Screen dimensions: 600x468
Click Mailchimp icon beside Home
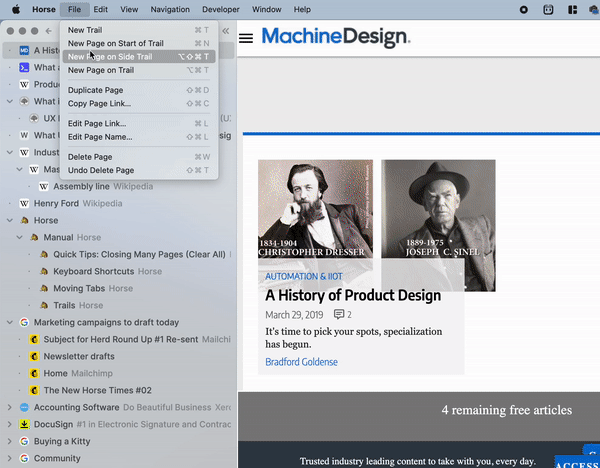[x=34, y=373]
